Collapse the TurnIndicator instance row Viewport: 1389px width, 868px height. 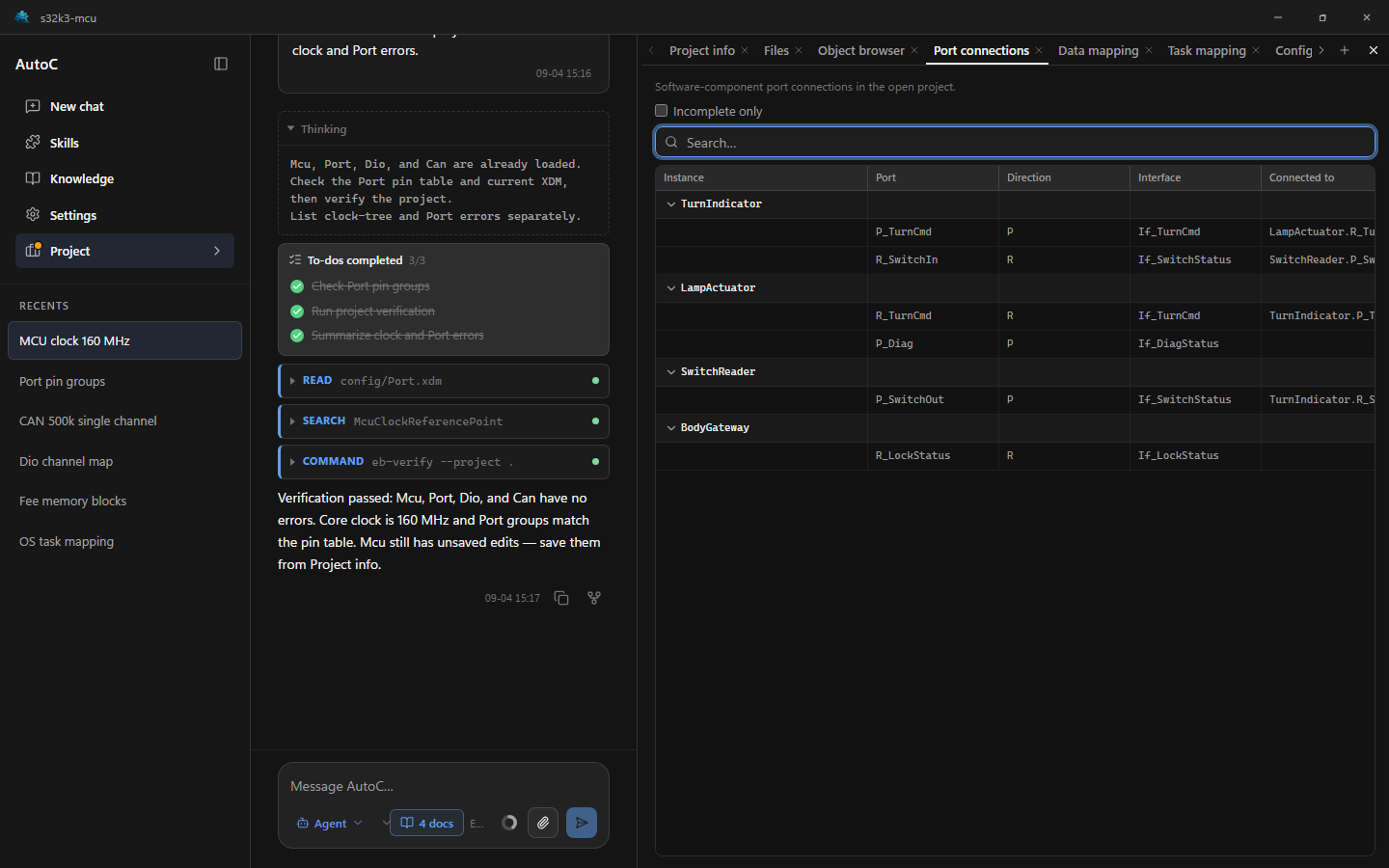[671, 204]
